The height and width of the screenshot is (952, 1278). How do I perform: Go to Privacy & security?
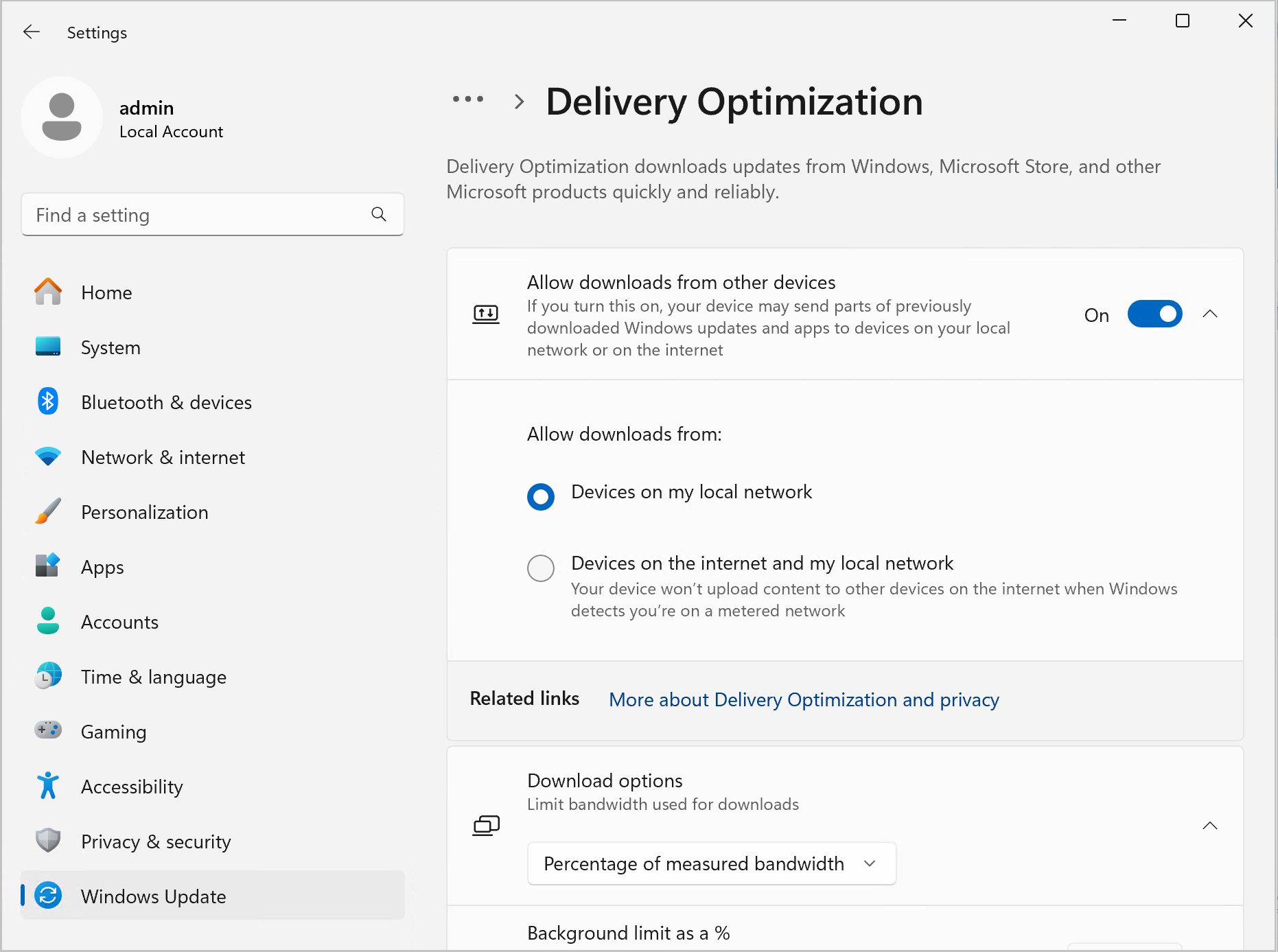click(212, 841)
